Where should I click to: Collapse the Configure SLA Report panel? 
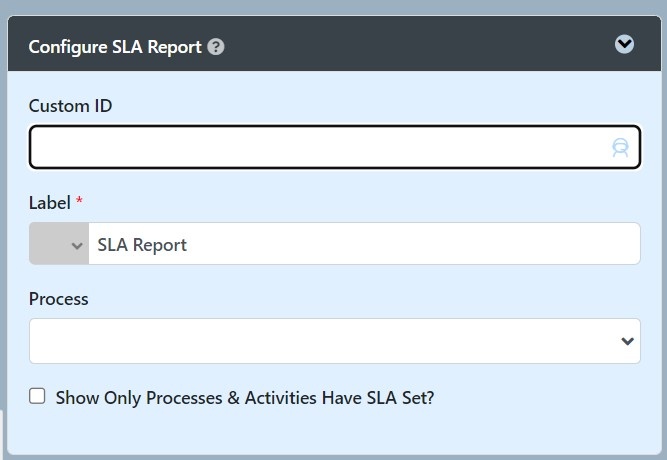(x=624, y=44)
